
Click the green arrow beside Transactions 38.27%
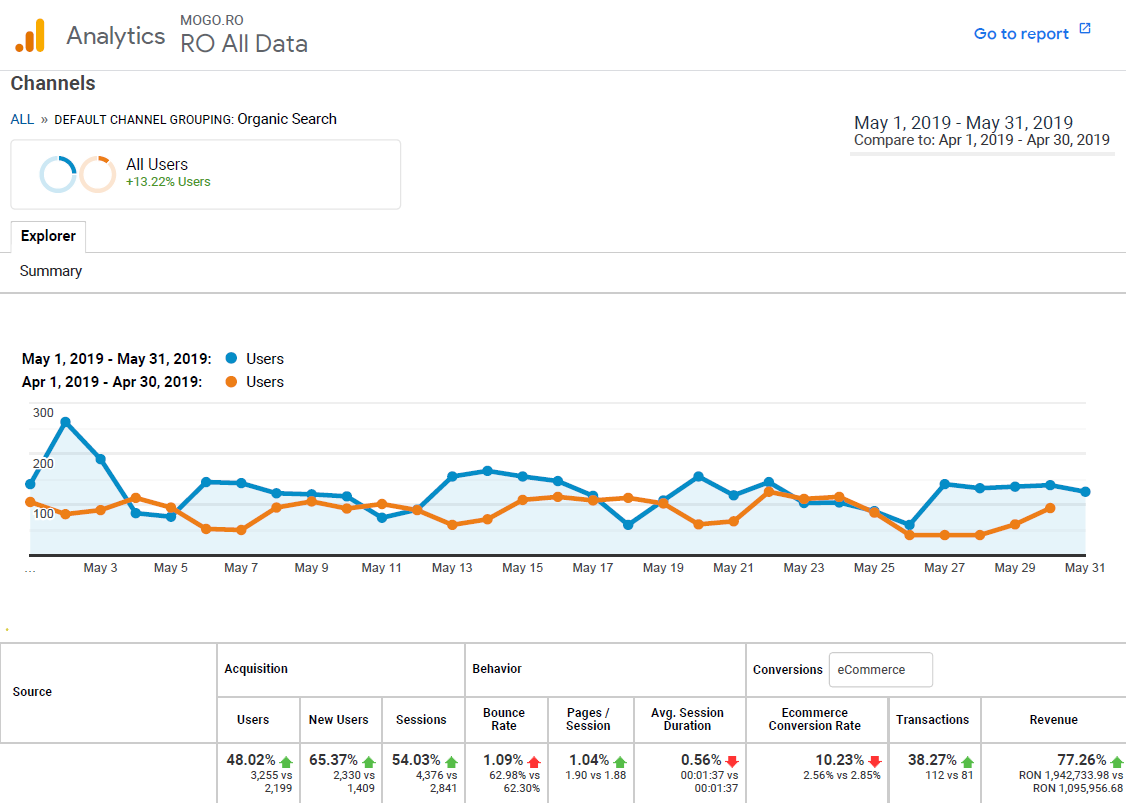click(x=967, y=760)
